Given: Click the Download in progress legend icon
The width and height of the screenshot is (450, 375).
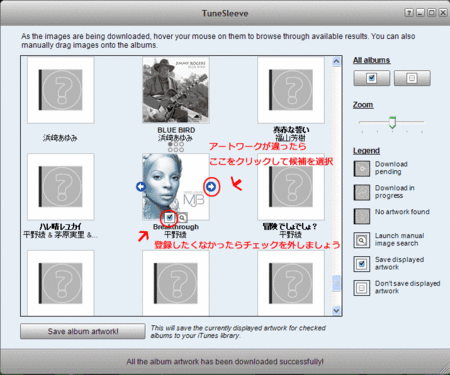Looking at the screenshot, I should pyautogui.click(x=362, y=192).
